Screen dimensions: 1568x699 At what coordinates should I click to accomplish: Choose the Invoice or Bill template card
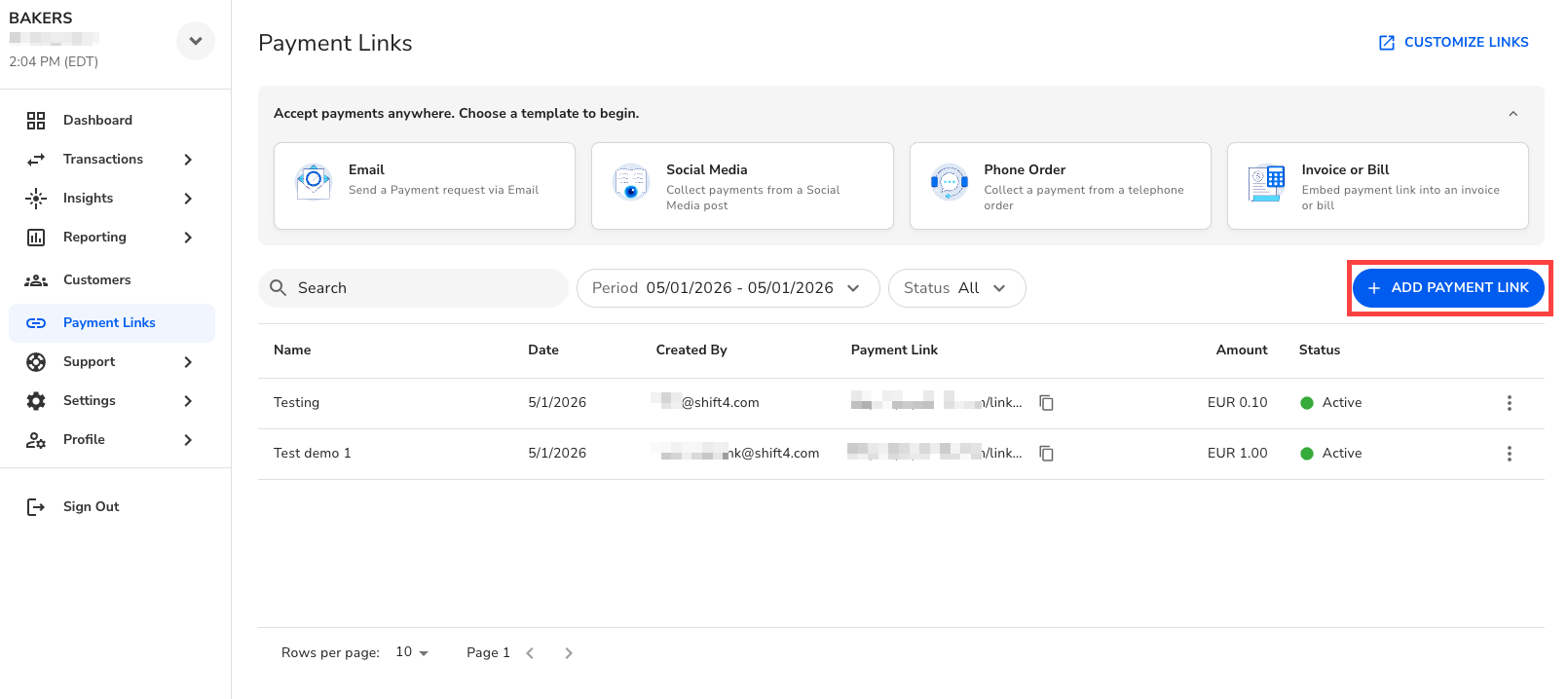click(1378, 186)
